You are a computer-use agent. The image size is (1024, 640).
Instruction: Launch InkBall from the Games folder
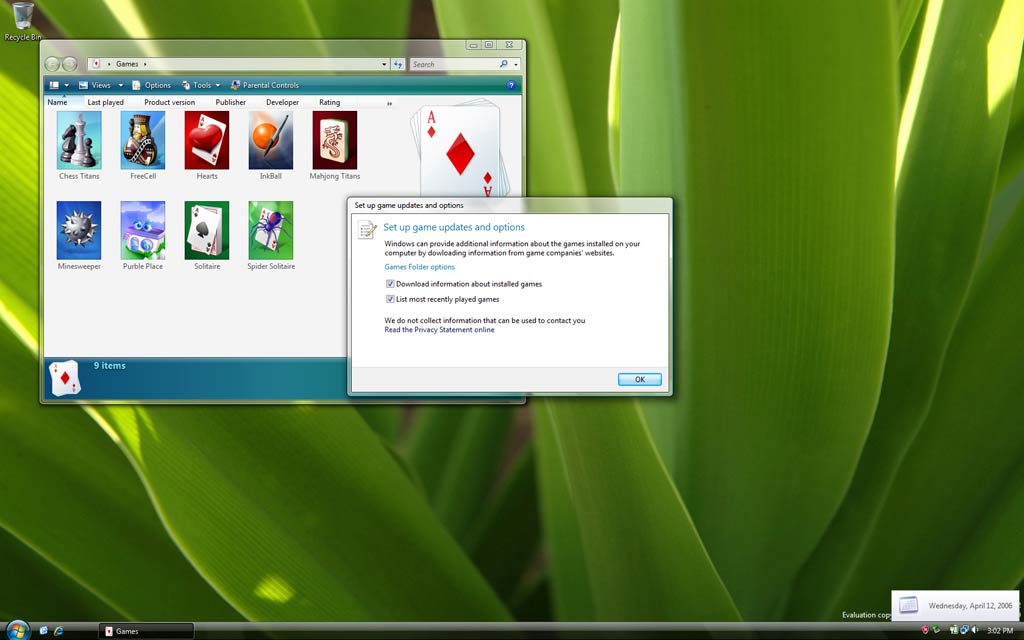click(x=271, y=141)
